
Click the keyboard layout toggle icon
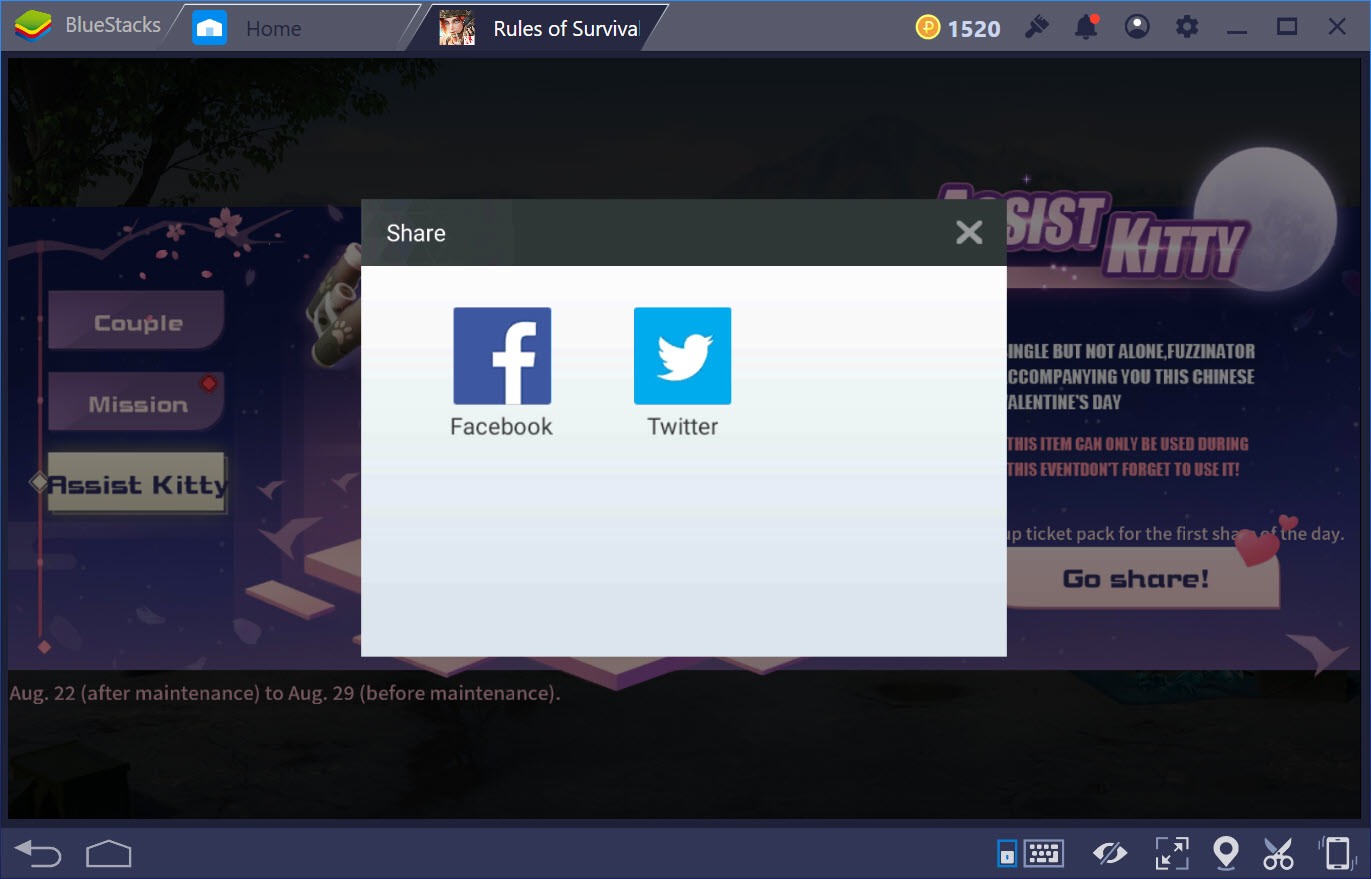pos(1007,853)
